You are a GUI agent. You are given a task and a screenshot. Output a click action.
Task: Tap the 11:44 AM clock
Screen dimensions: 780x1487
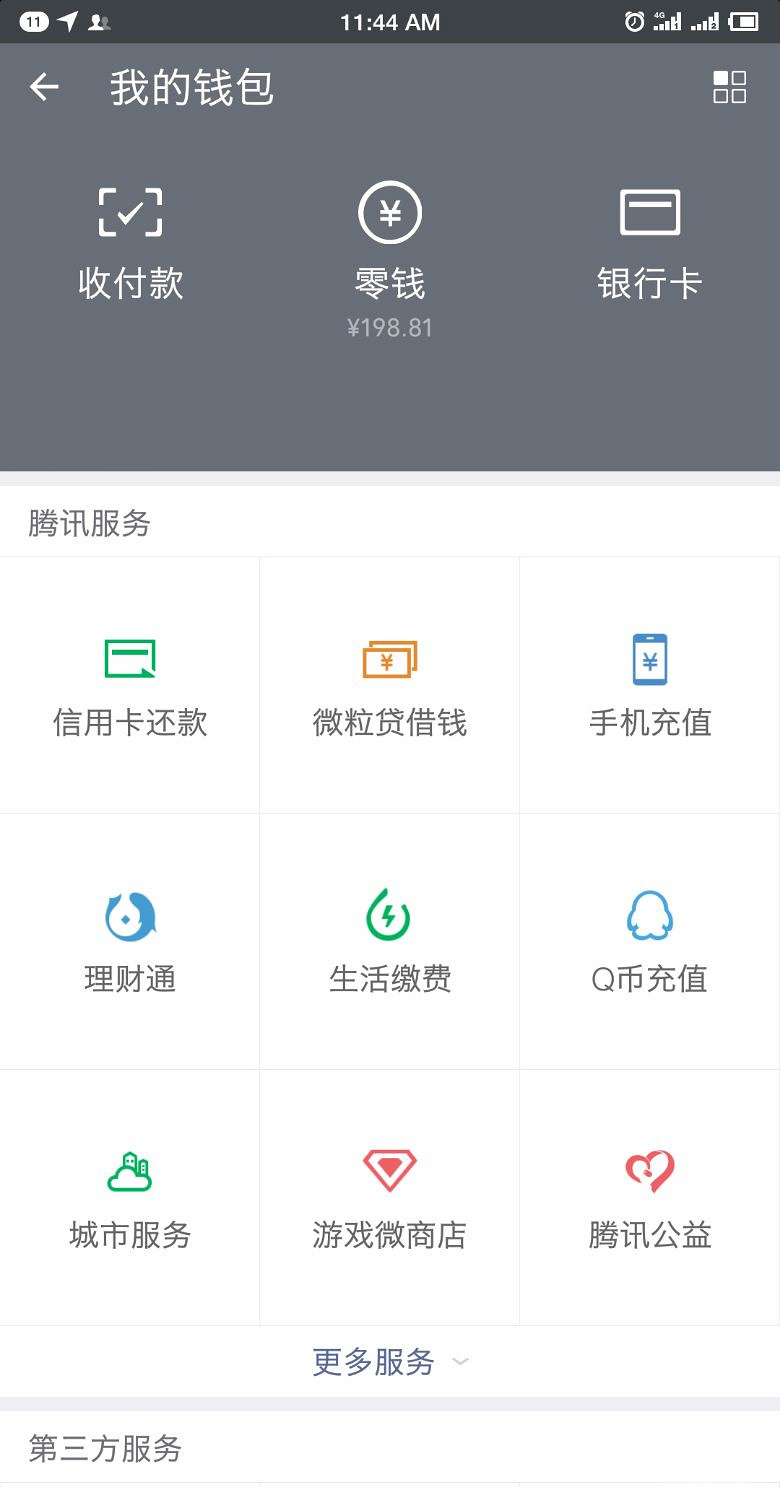pyautogui.click(x=390, y=22)
